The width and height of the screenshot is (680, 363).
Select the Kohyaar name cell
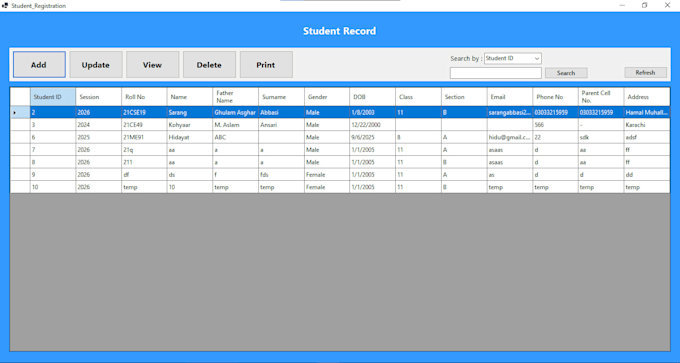pyautogui.click(x=190, y=125)
